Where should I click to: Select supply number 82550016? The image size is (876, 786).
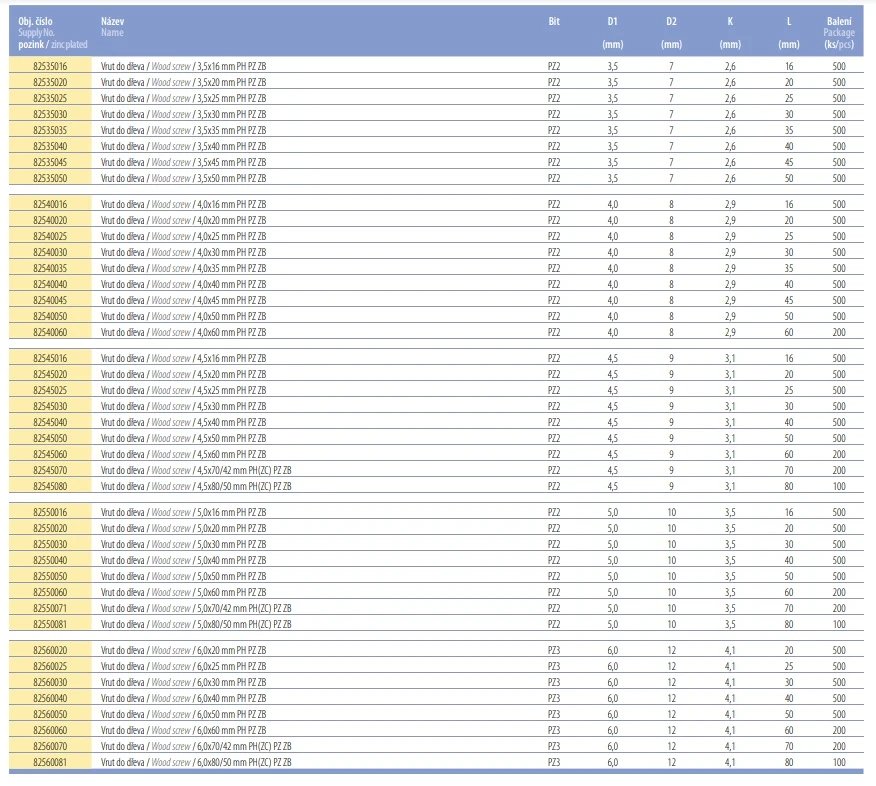click(51, 512)
